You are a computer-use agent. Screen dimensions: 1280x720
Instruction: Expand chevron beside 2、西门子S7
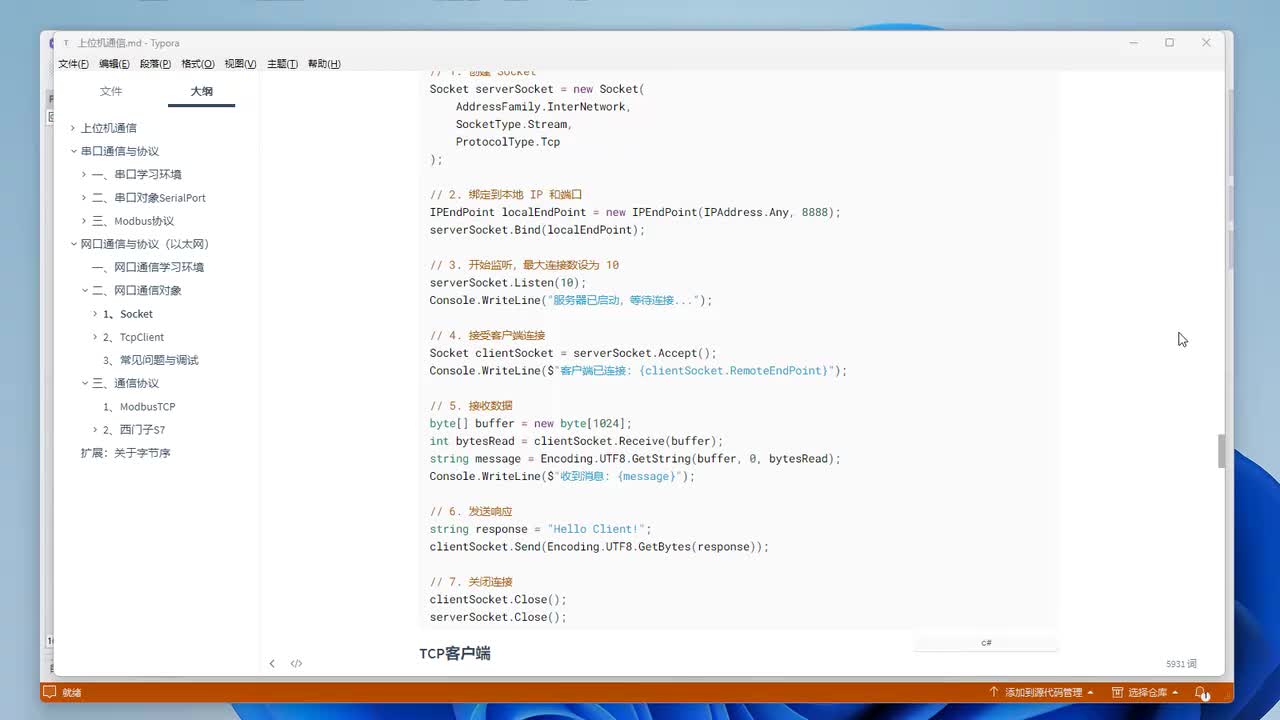point(95,430)
